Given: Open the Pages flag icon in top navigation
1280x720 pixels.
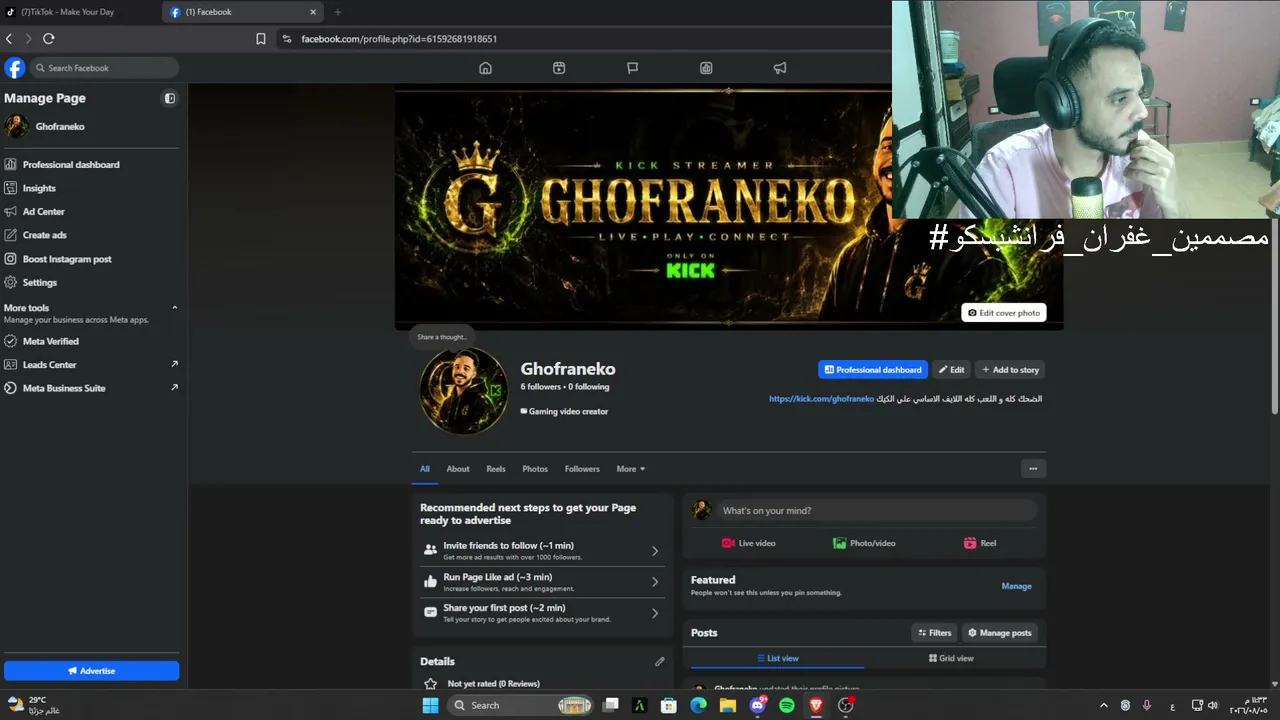Looking at the screenshot, I should tap(632, 68).
